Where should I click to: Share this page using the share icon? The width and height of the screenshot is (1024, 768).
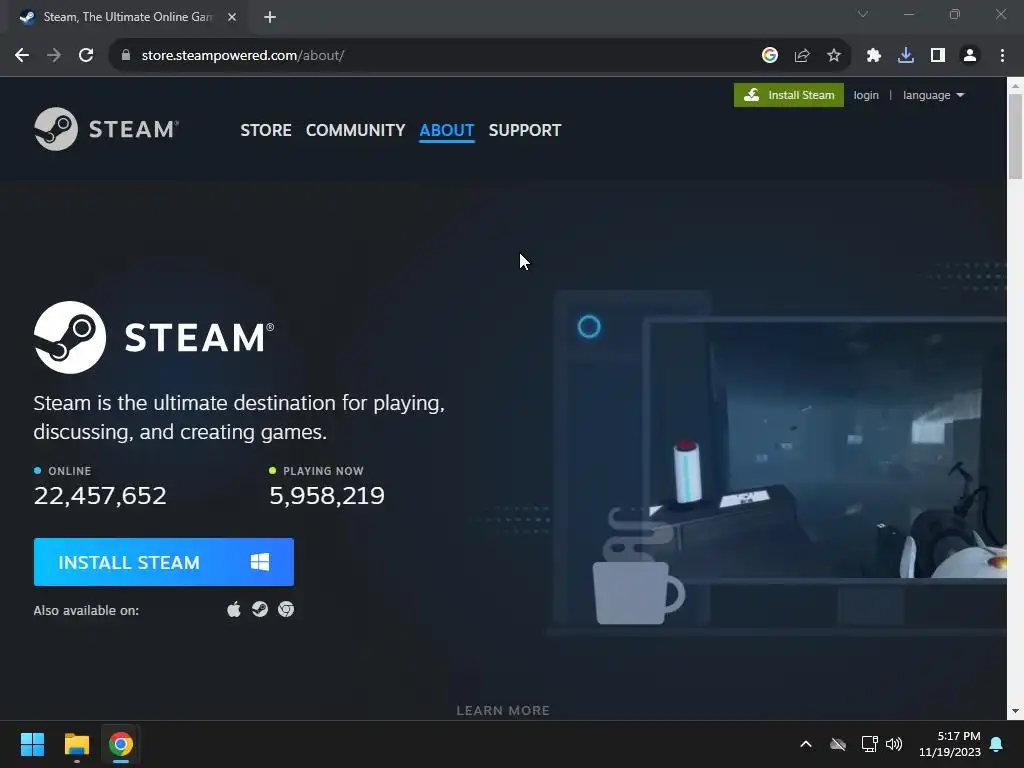coord(802,56)
